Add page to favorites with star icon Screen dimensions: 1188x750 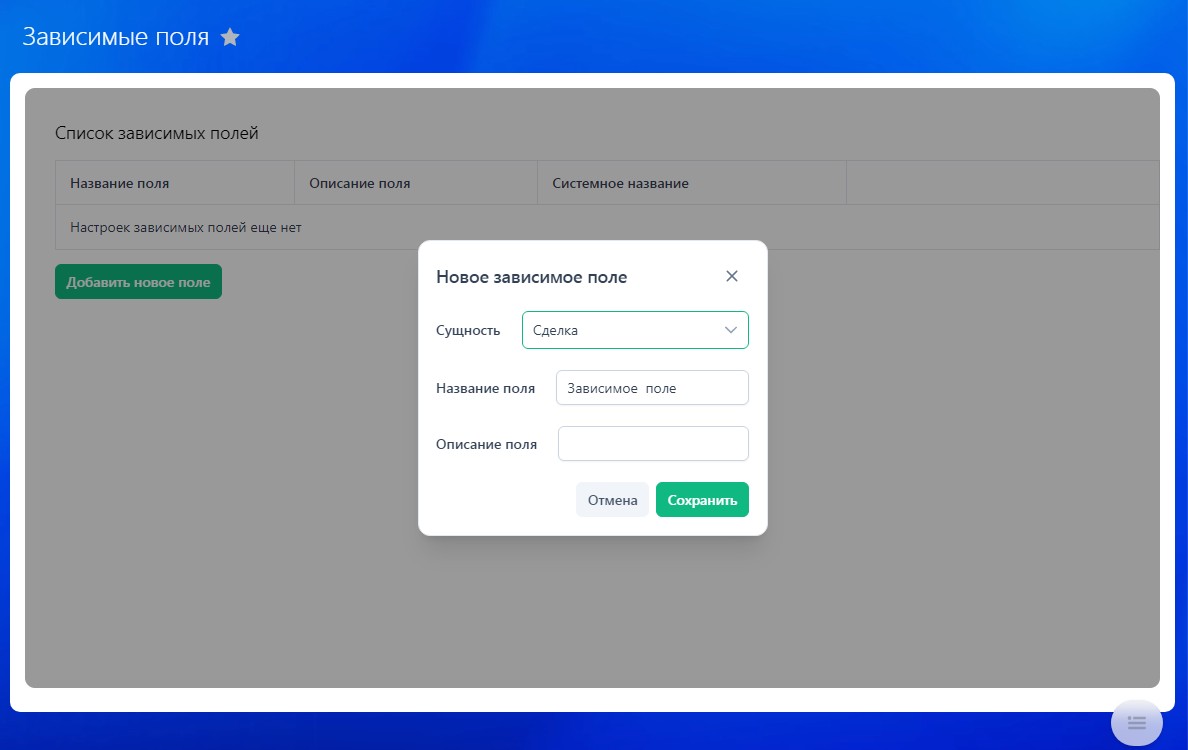(230, 38)
